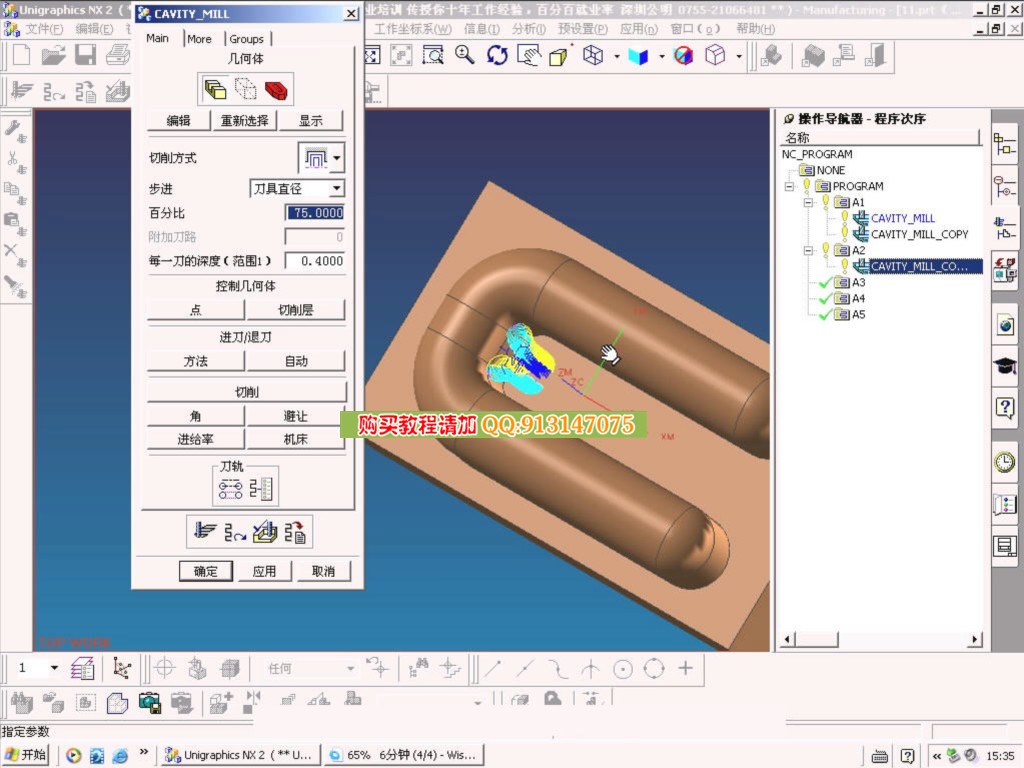
Task: Click the 切削层 cut levels button
Action: (x=296, y=310)
